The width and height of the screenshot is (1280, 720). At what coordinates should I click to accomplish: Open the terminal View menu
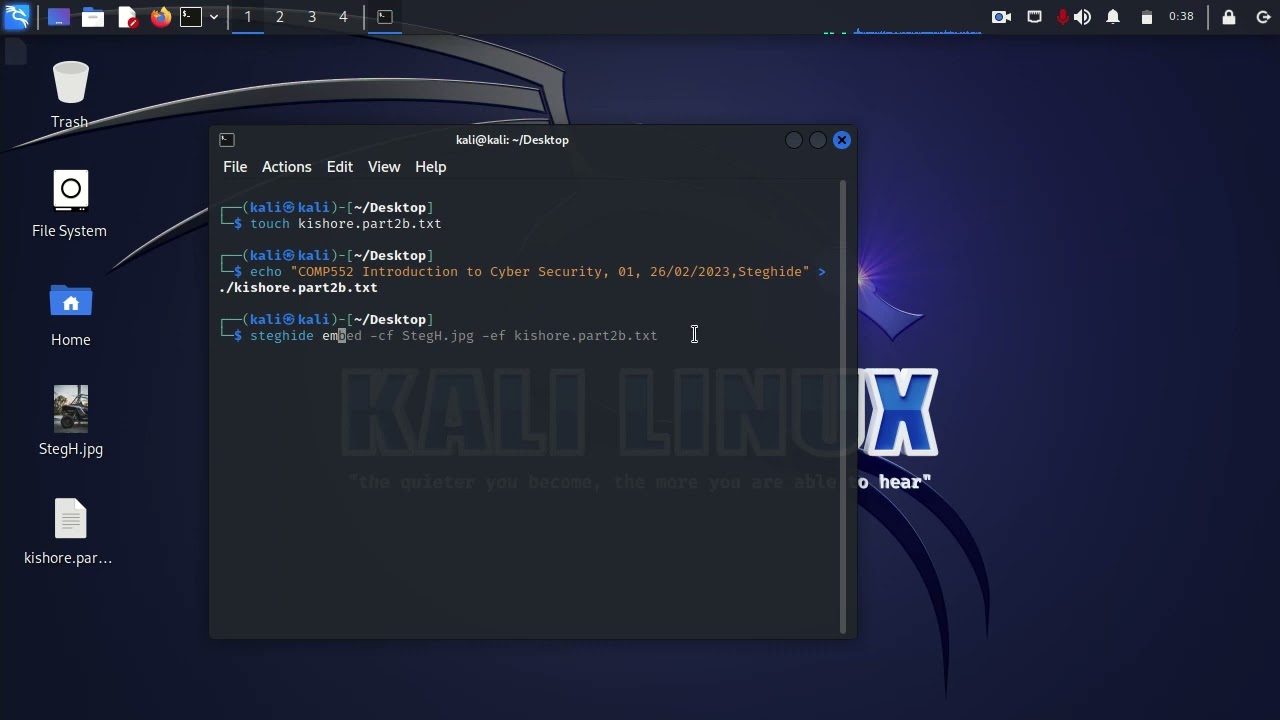point(384,167)
